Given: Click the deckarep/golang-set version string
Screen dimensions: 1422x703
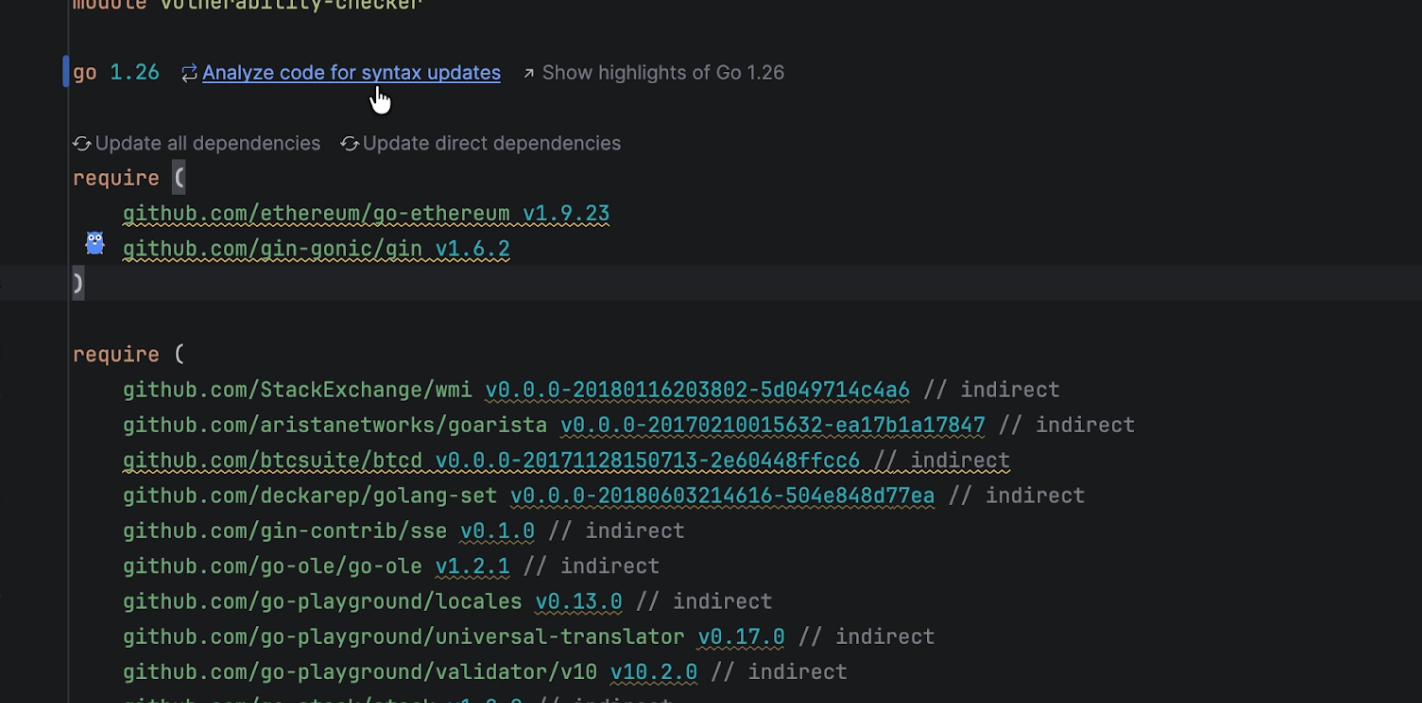Looking at the screenshot, I should (x=722, y=496).
